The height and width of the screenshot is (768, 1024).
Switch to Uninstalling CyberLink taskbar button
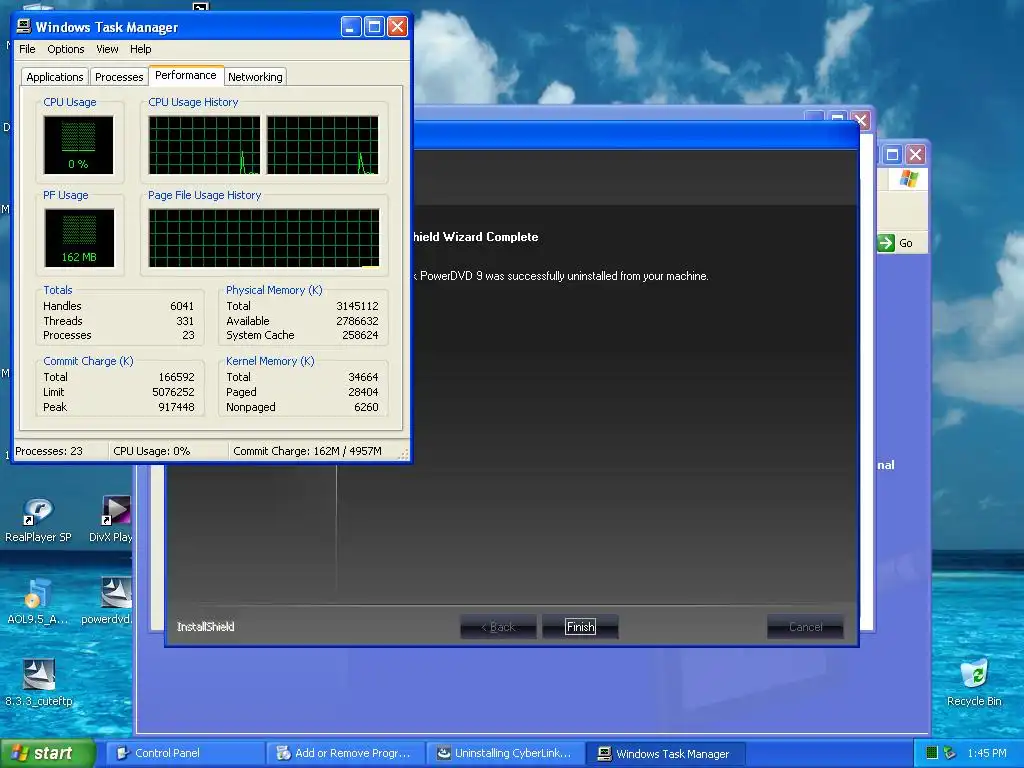(506, 753)
